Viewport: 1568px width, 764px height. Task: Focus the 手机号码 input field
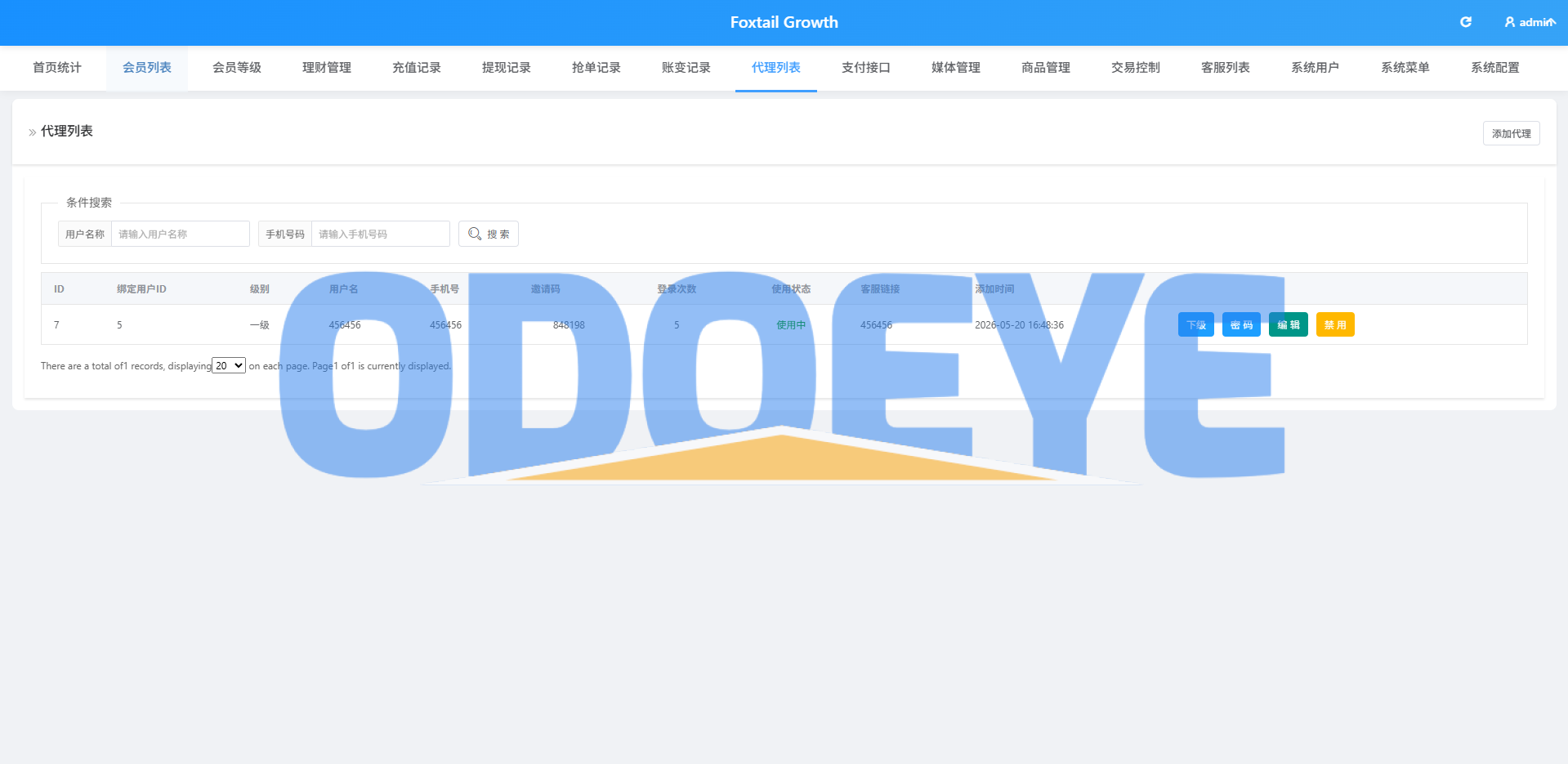tap(381, 234)
